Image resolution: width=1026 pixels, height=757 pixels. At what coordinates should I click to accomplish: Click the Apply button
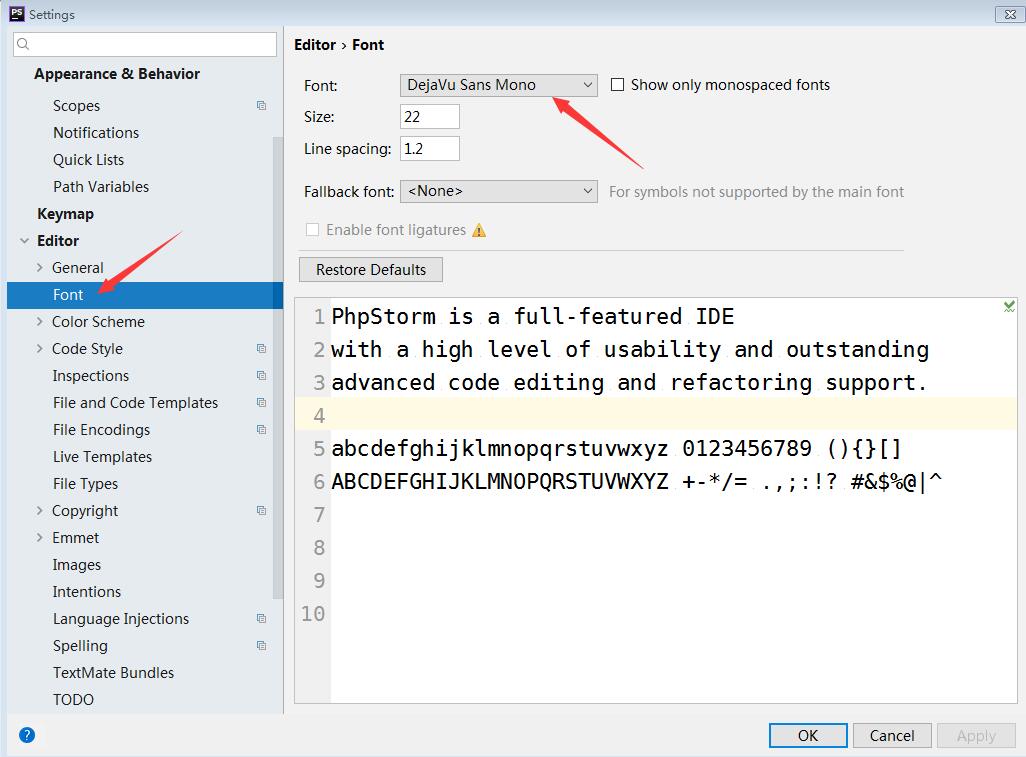976,735
